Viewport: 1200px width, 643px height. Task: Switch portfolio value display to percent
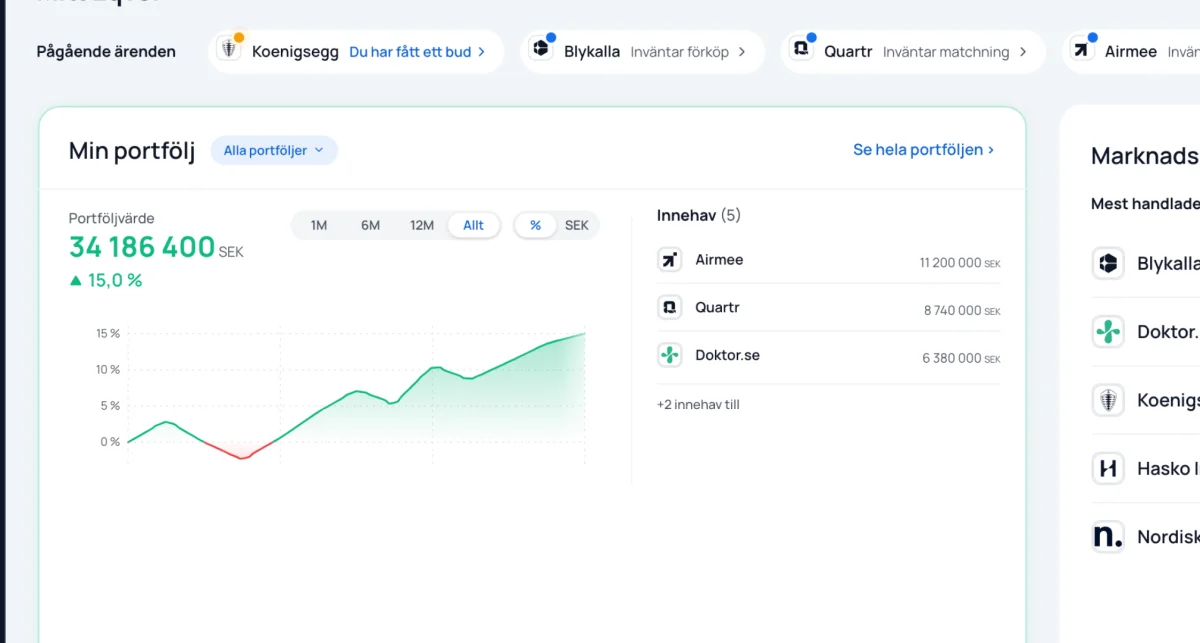[x=536, y=225]
